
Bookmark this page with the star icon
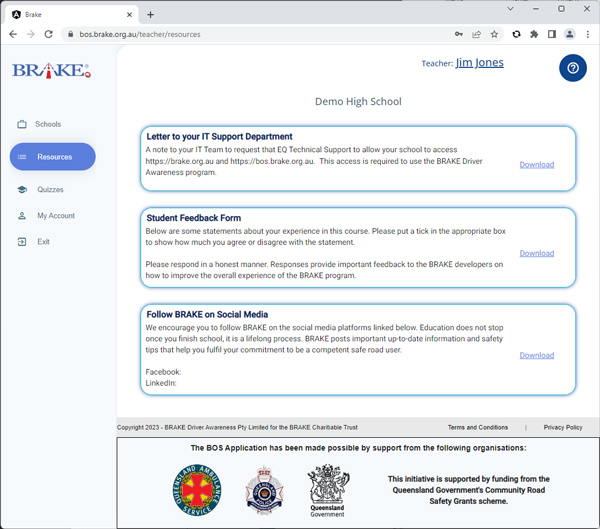click(494, 34)
